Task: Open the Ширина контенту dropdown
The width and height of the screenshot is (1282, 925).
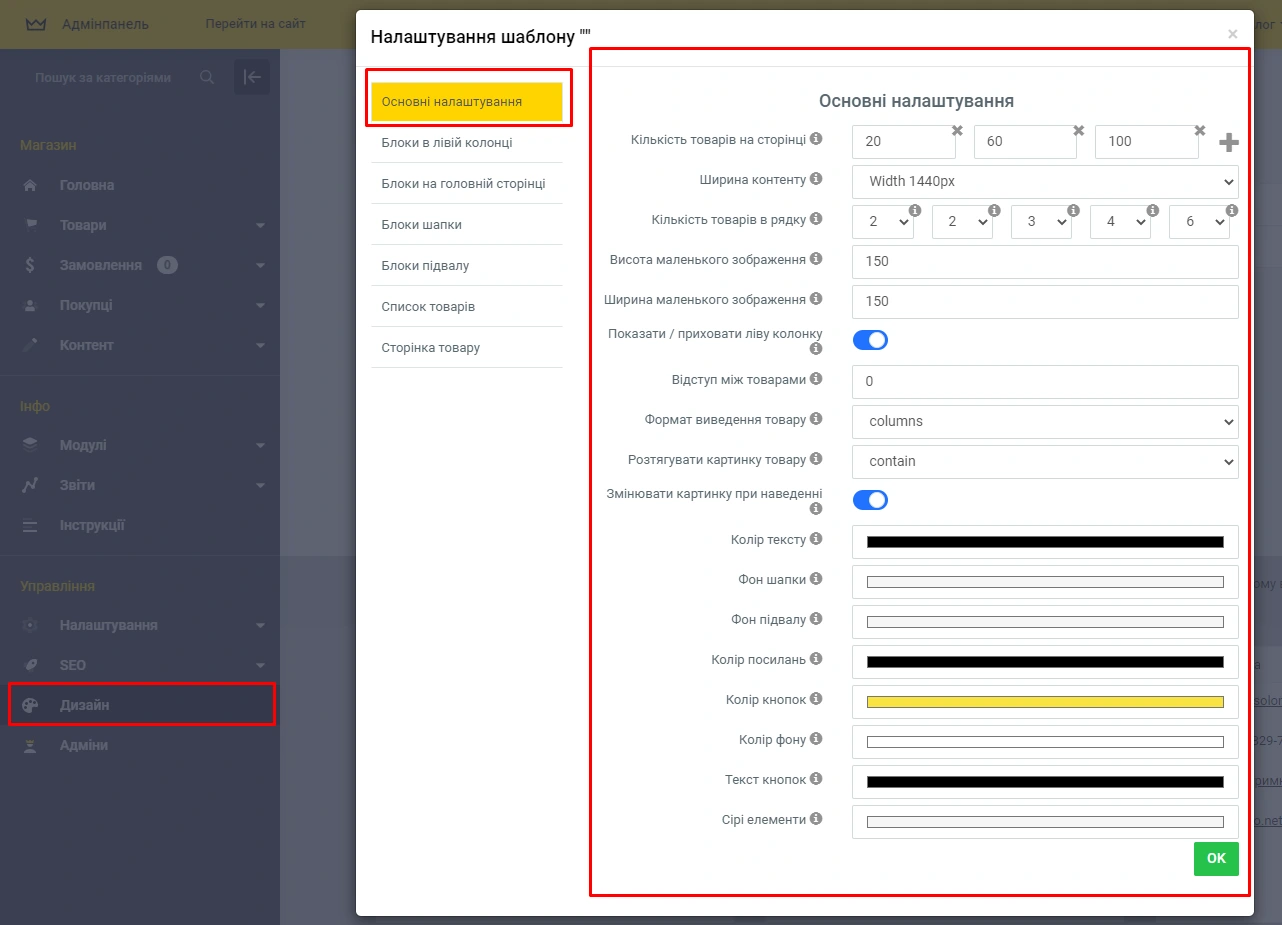Action: tap(1045, 181)
